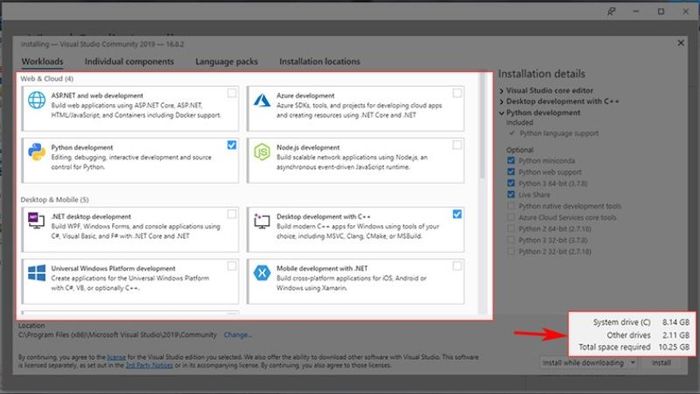Open the Installation locations tab
The height and width of the screenshot is (394, 700).
tap(320, 62)
